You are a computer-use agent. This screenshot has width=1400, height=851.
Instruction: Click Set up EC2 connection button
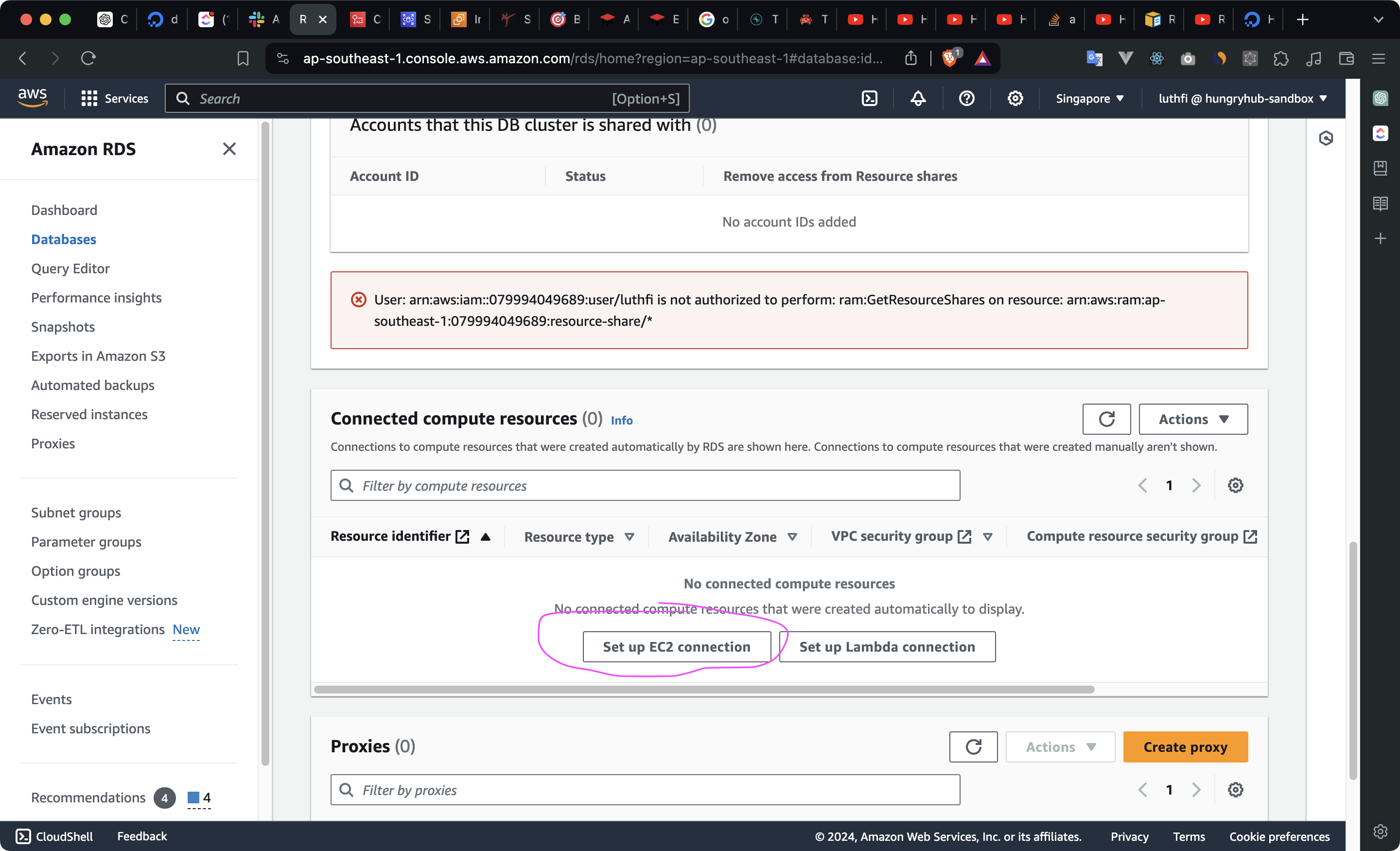click(x=676, y=646)
